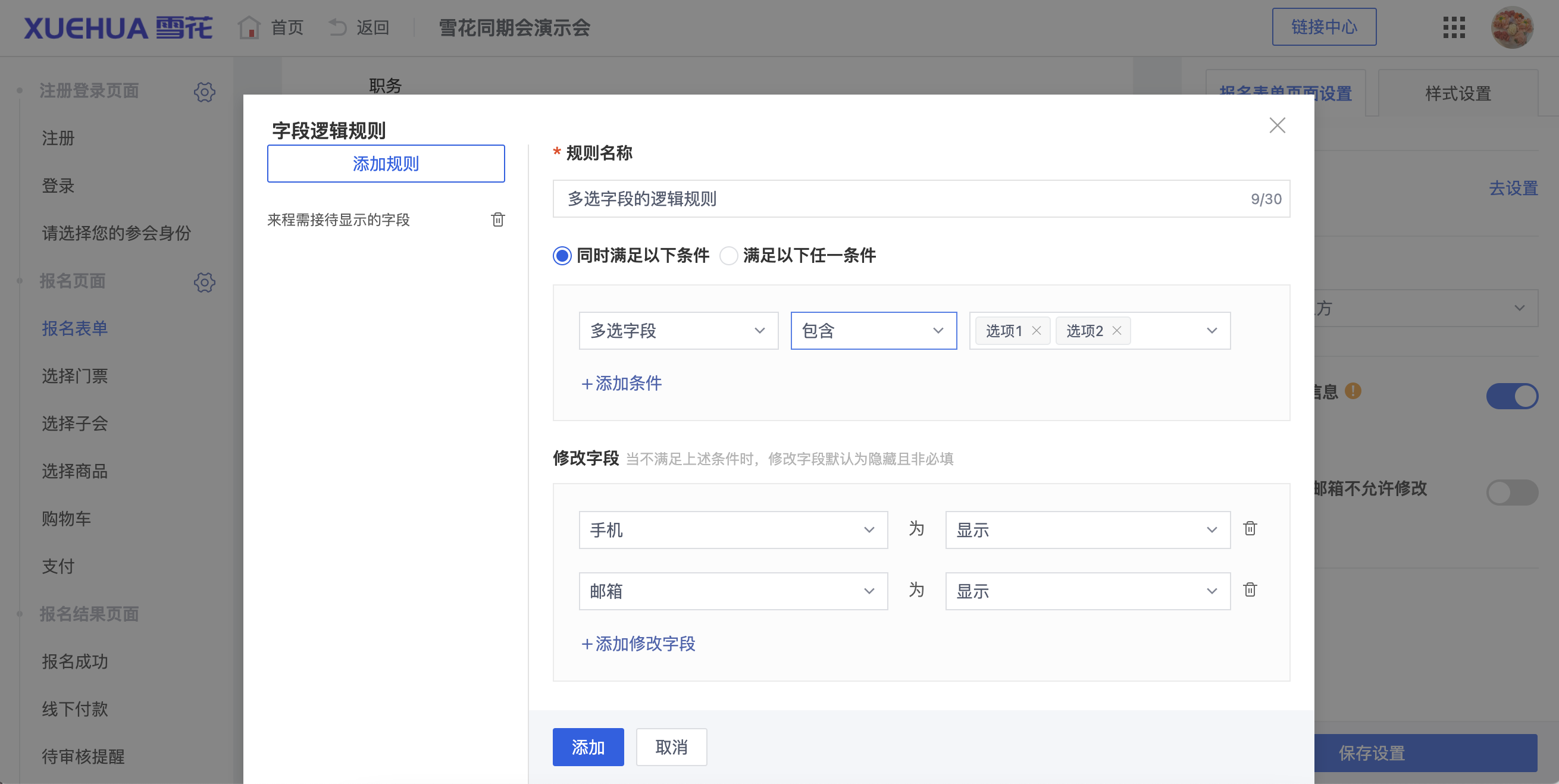The image size is (1559, 784).
Task: Click the 添加规则 button
Action: click(386, 164)
